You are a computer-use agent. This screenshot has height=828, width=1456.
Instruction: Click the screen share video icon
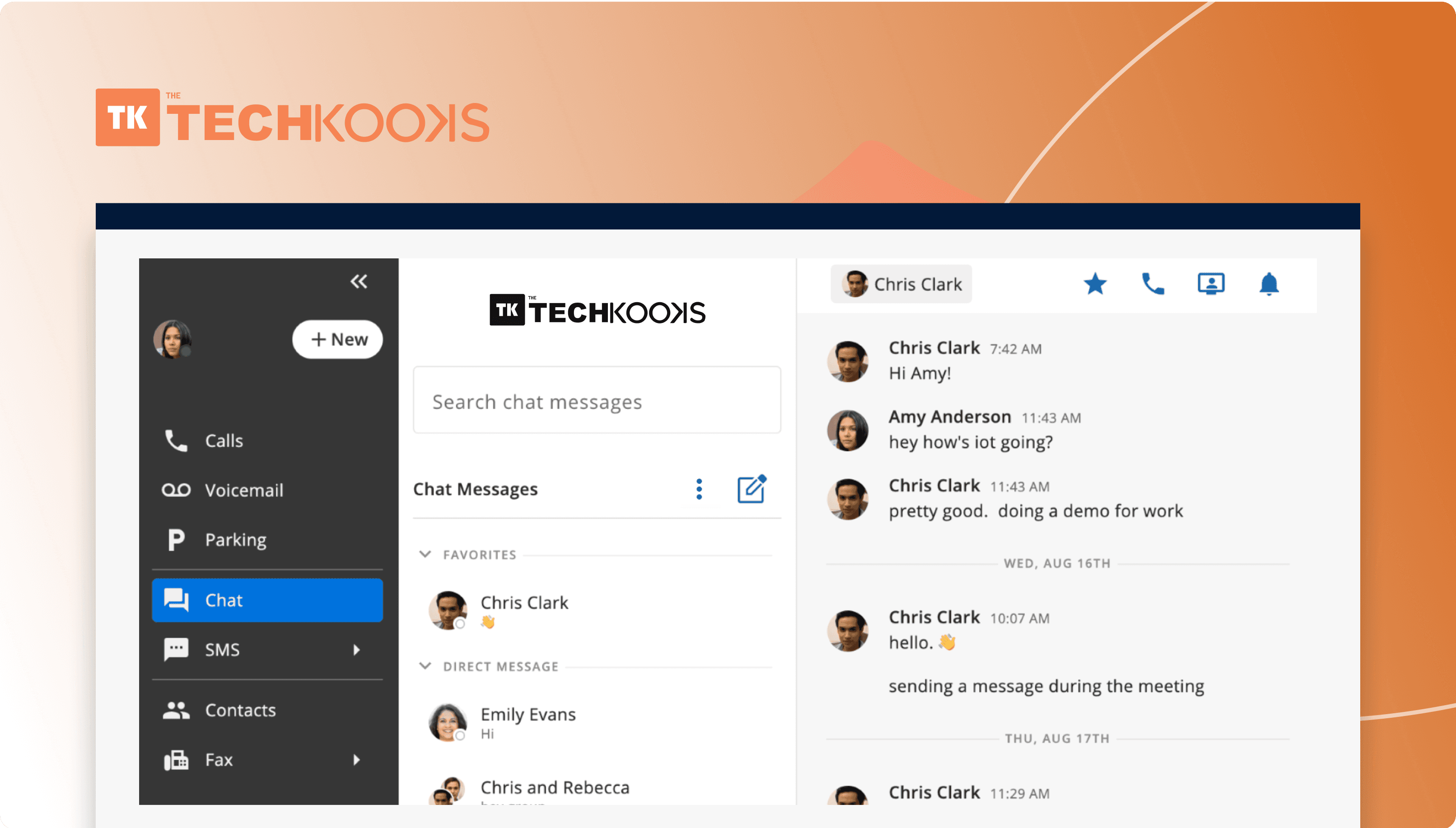[x=1211, y=284]
